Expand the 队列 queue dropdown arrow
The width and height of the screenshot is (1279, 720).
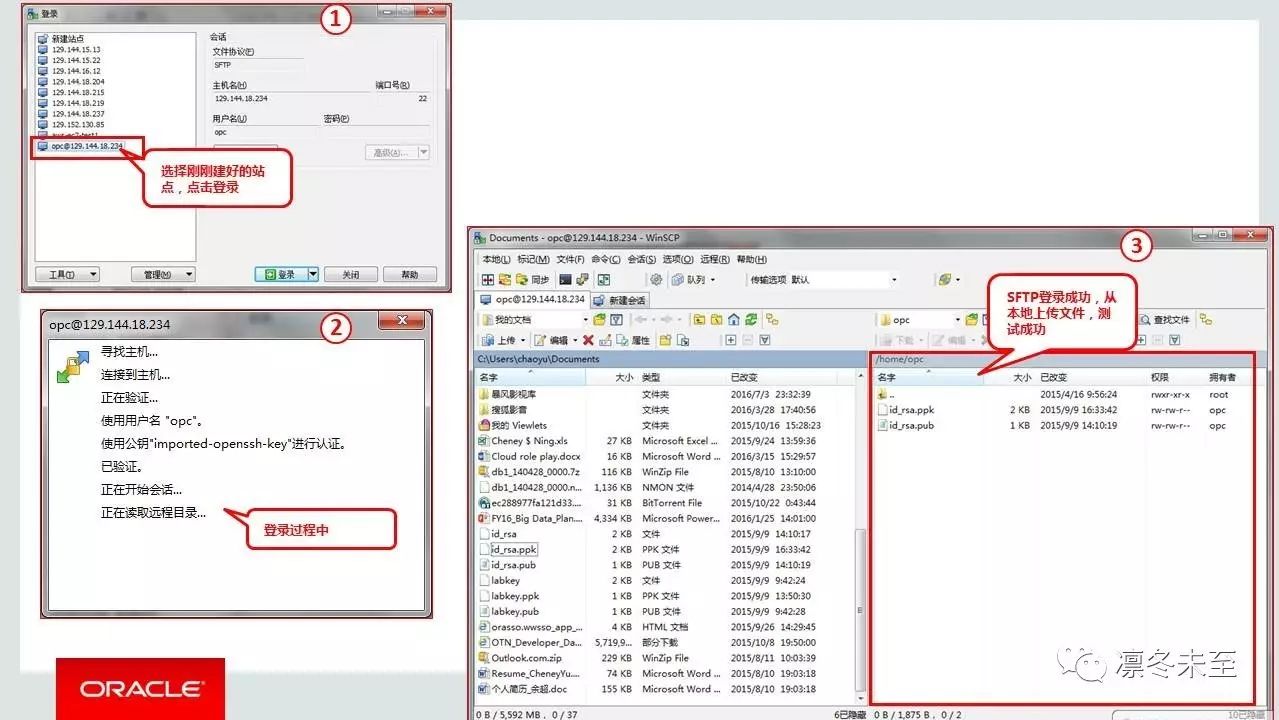tap(712, 280)
